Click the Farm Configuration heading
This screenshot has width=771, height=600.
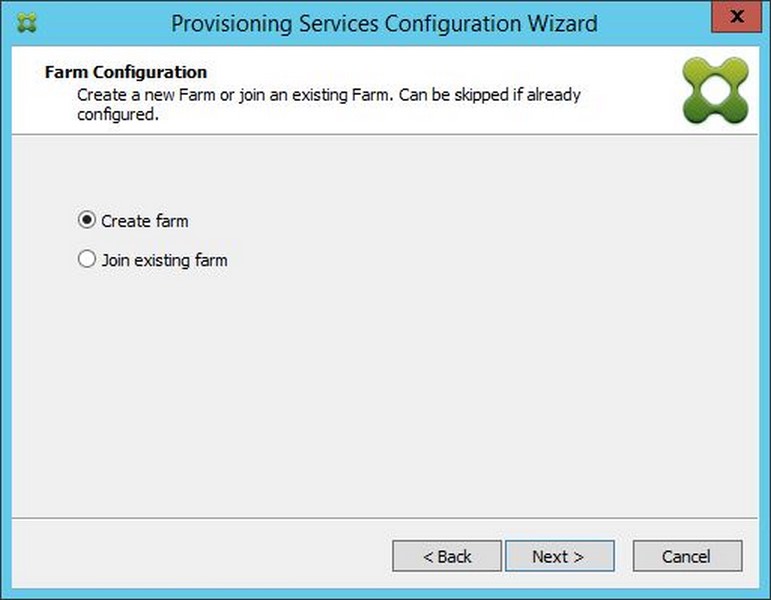tap(126, 72)
